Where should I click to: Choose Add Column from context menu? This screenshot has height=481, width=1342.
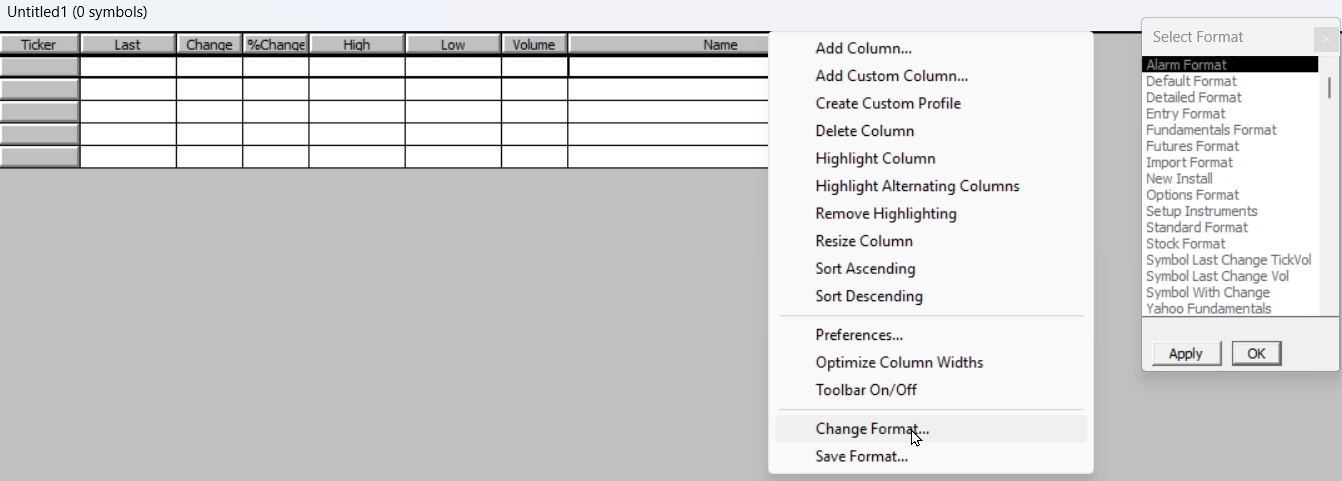[x=863, y=48]
